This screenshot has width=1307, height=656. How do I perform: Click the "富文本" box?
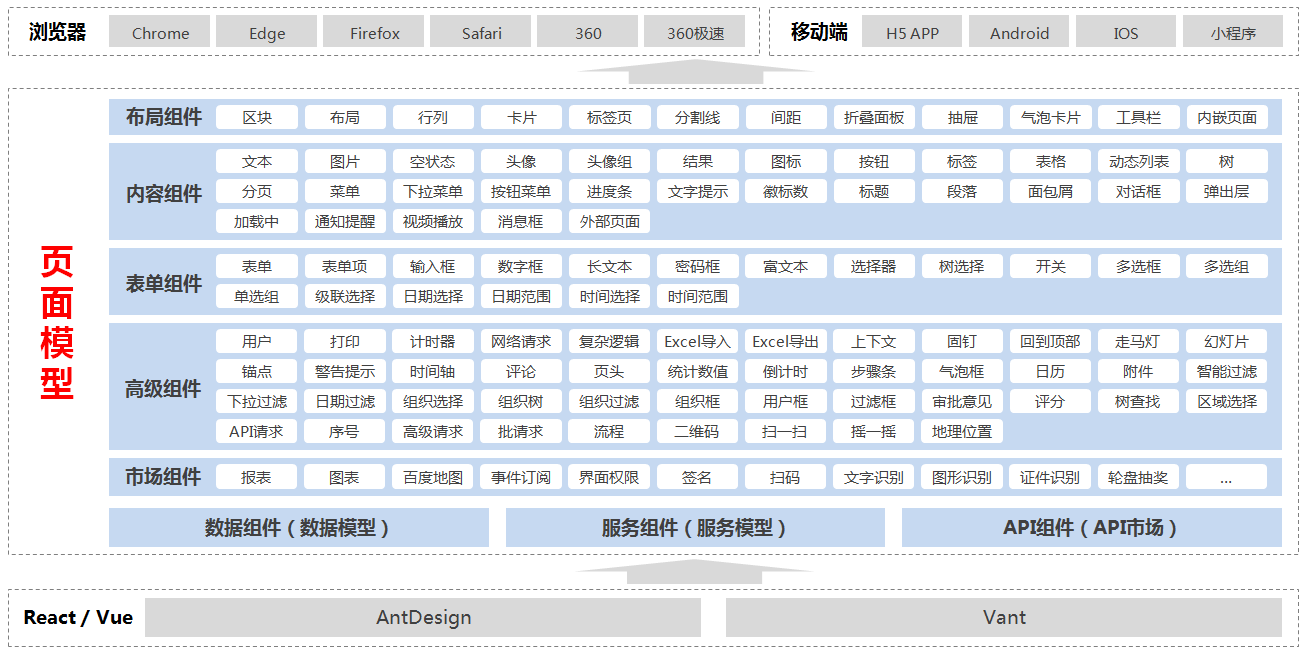pyautogui.click(x=785, y=266)
